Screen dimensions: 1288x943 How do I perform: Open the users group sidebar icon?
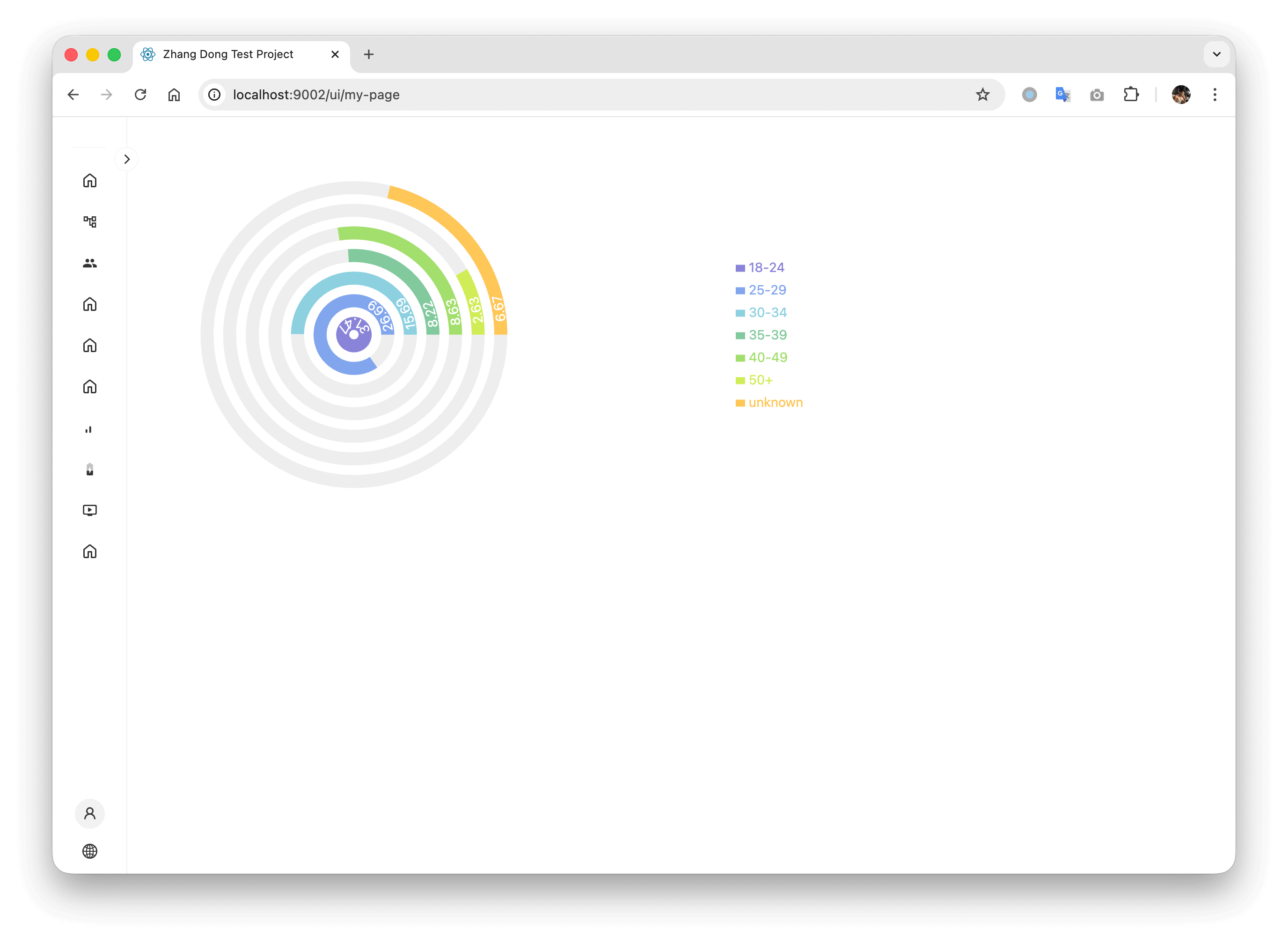click(89, 263)
